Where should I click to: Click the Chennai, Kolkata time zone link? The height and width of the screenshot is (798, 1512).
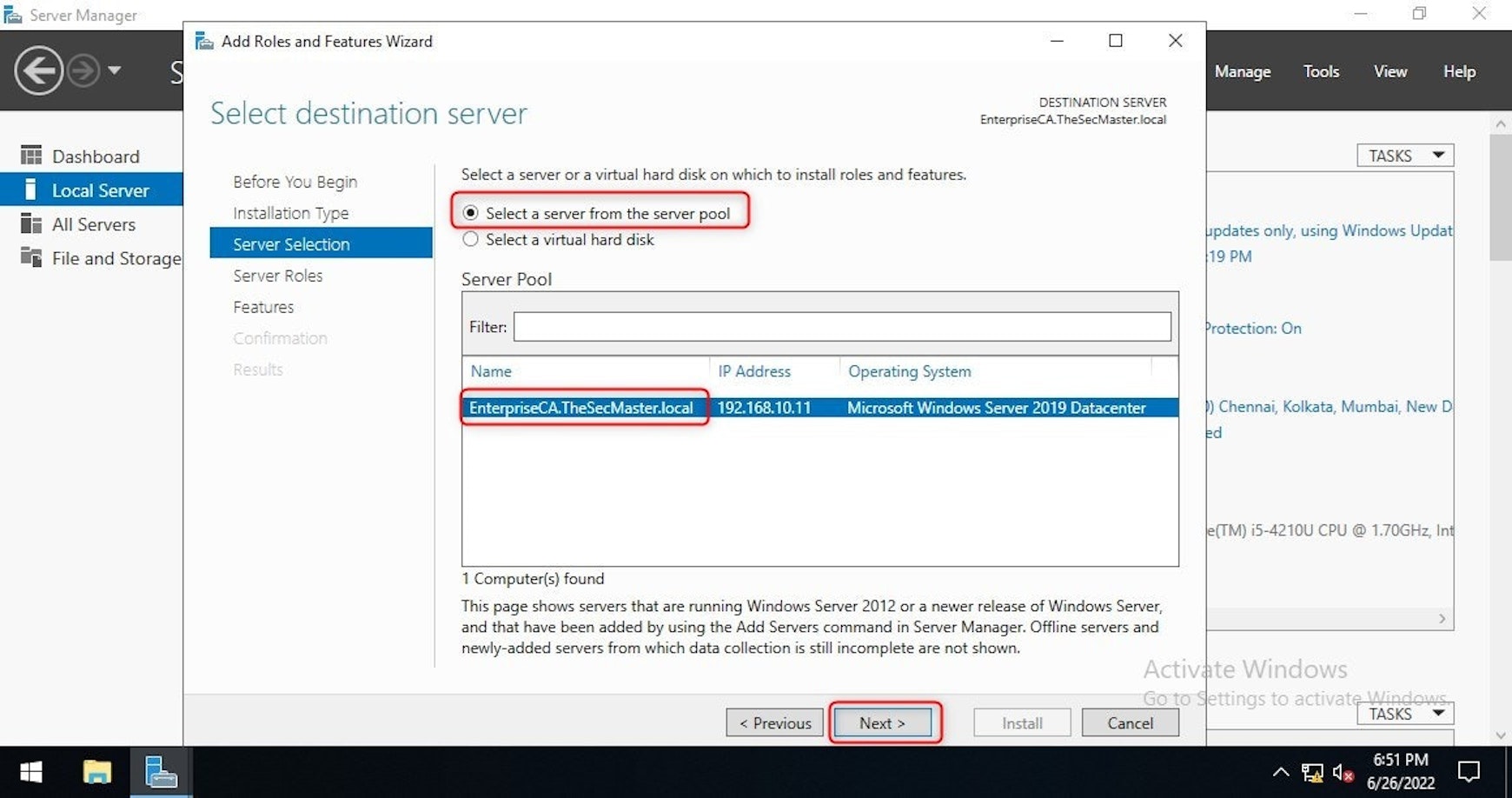1330,406
